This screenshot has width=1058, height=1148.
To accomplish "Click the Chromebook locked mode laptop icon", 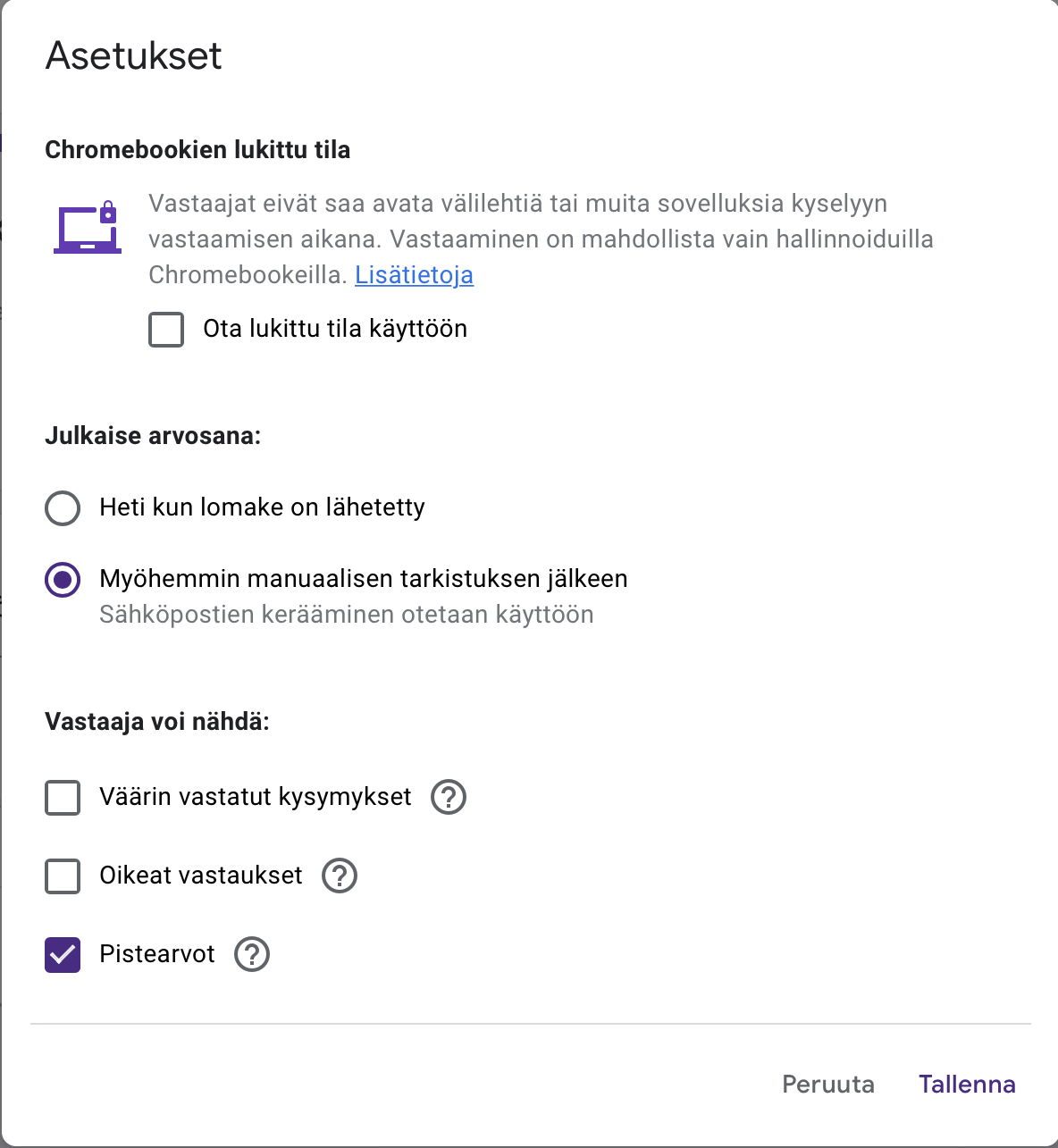I will pos(88,229).
